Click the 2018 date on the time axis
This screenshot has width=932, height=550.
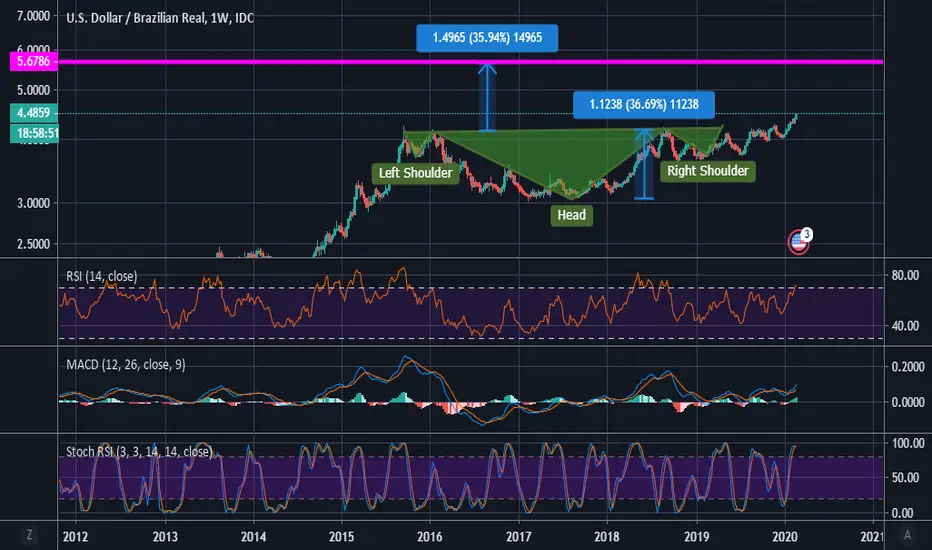pyautogui.click(x=606, y=536)
